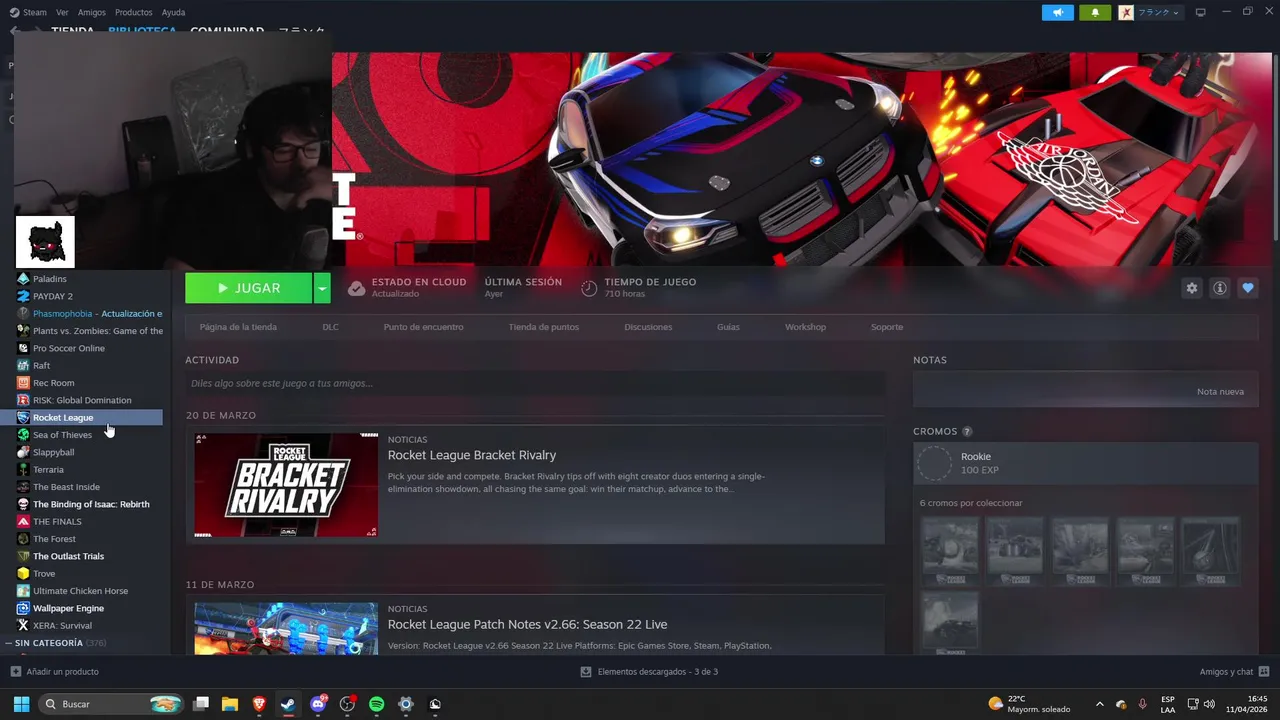Screen dimensions: 1280x720
Task: Open Rocket League Bracket Rivalry article
Action: (x=472, y=455)
